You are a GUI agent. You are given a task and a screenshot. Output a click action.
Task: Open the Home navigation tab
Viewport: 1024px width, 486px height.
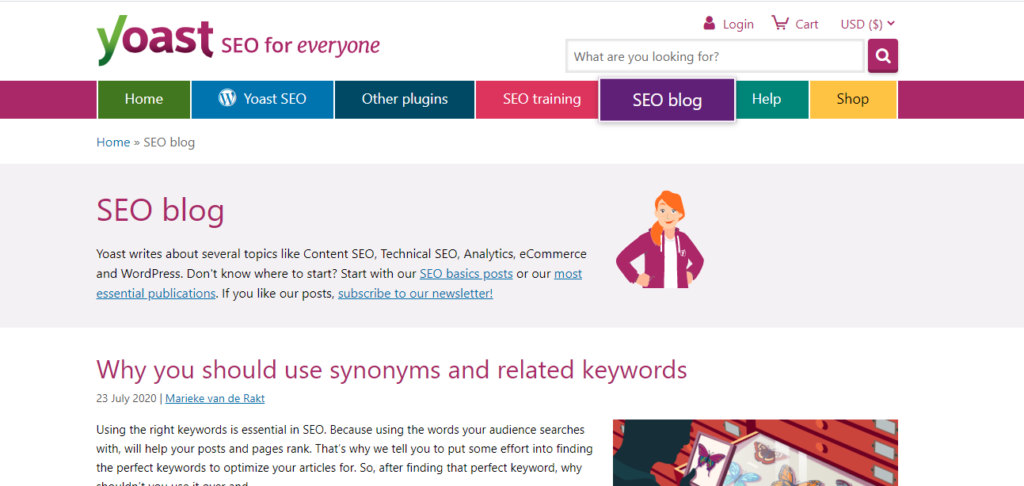(x=144, y=99)
